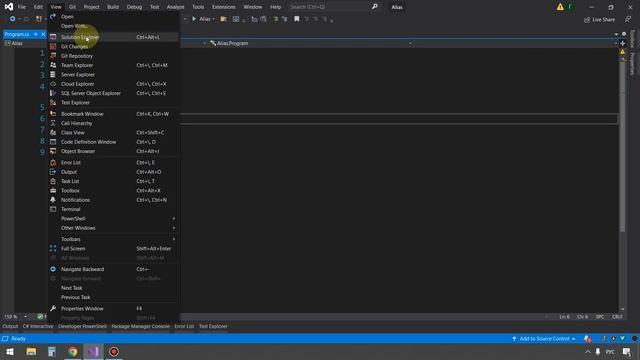Open the Analyze menu
The width and height of the screenshot is (640, 360).
(x=176, y=7)
